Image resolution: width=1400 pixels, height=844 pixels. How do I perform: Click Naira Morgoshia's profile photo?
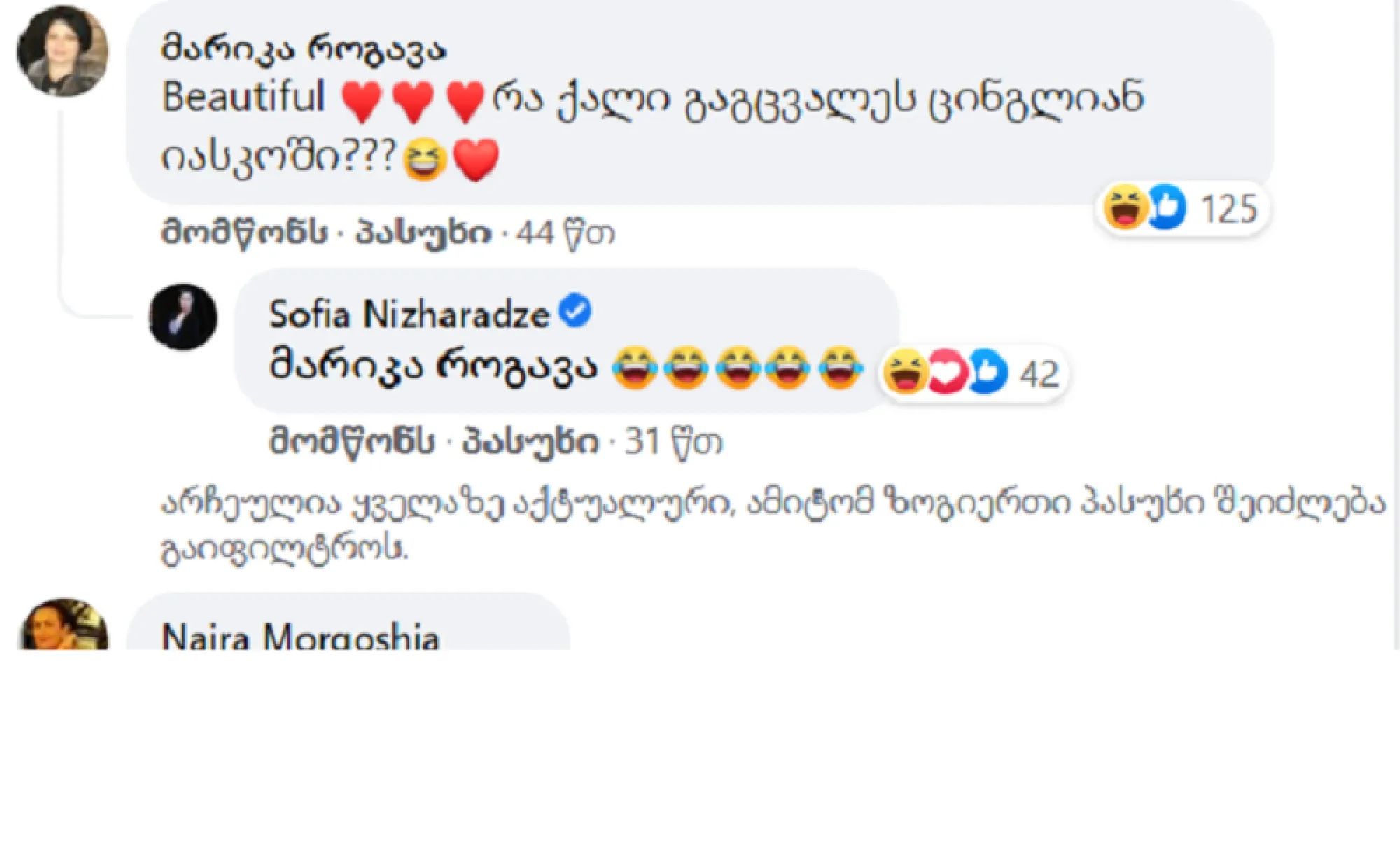[63, 627]
